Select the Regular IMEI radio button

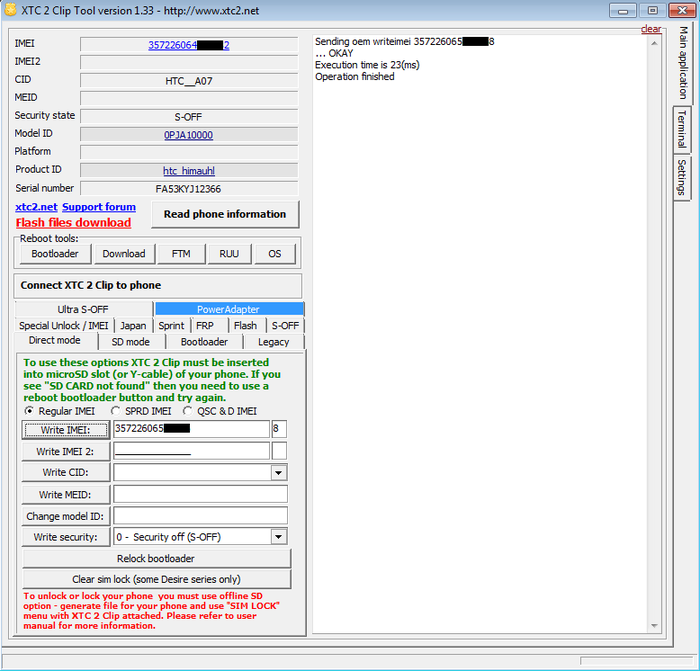tap(29, 411)
